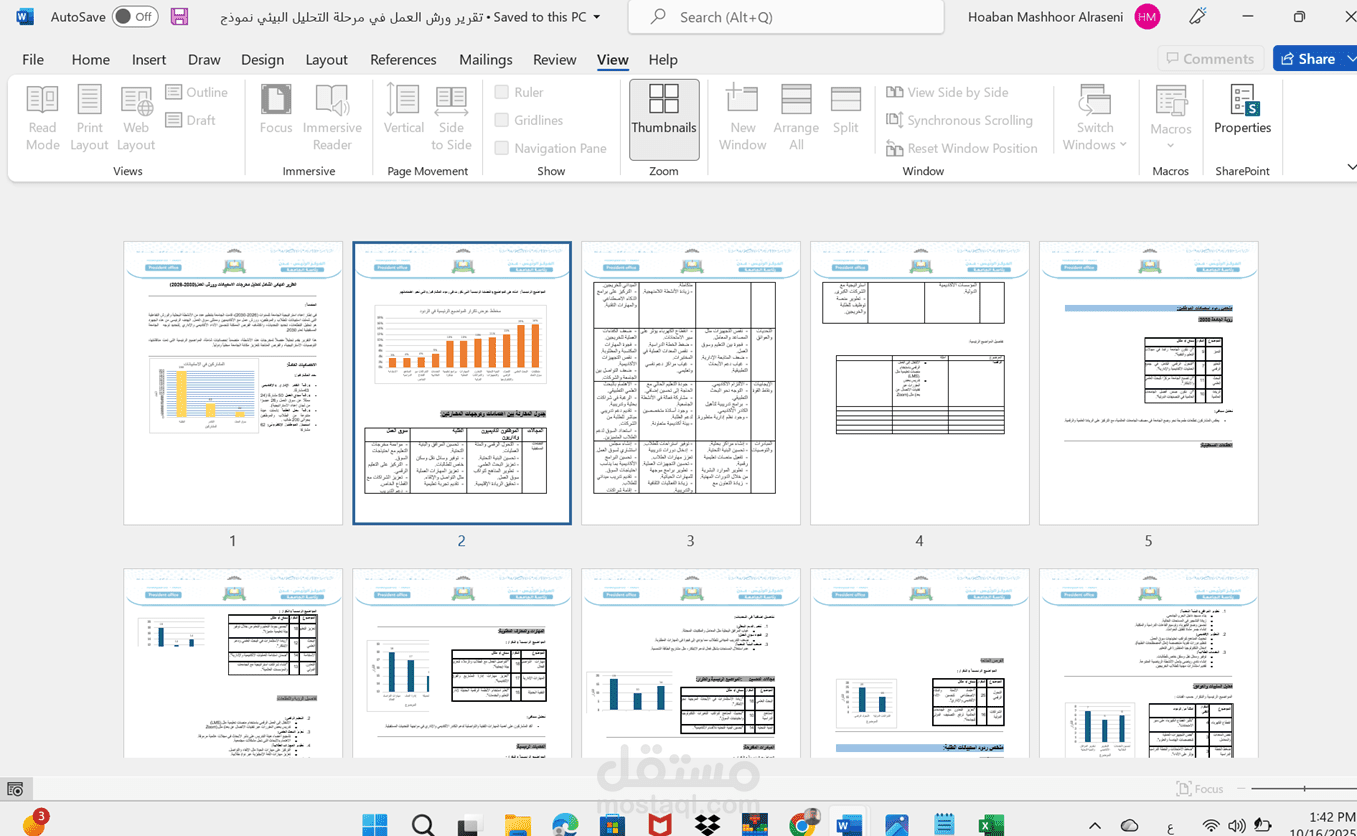
Task: Turn on AutoSave toggle
Action: tap(134, 16)
